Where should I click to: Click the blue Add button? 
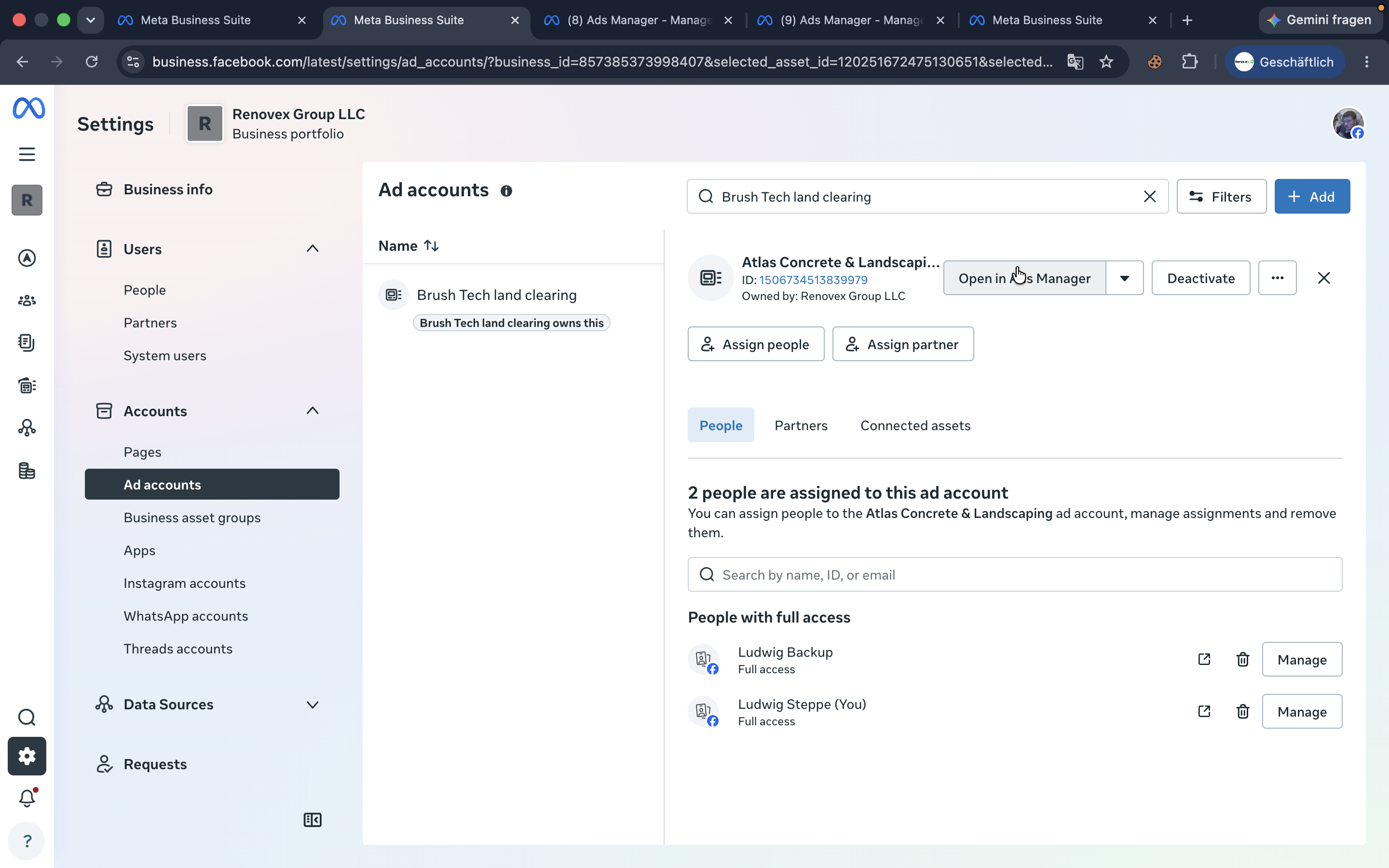(1312, 196)
